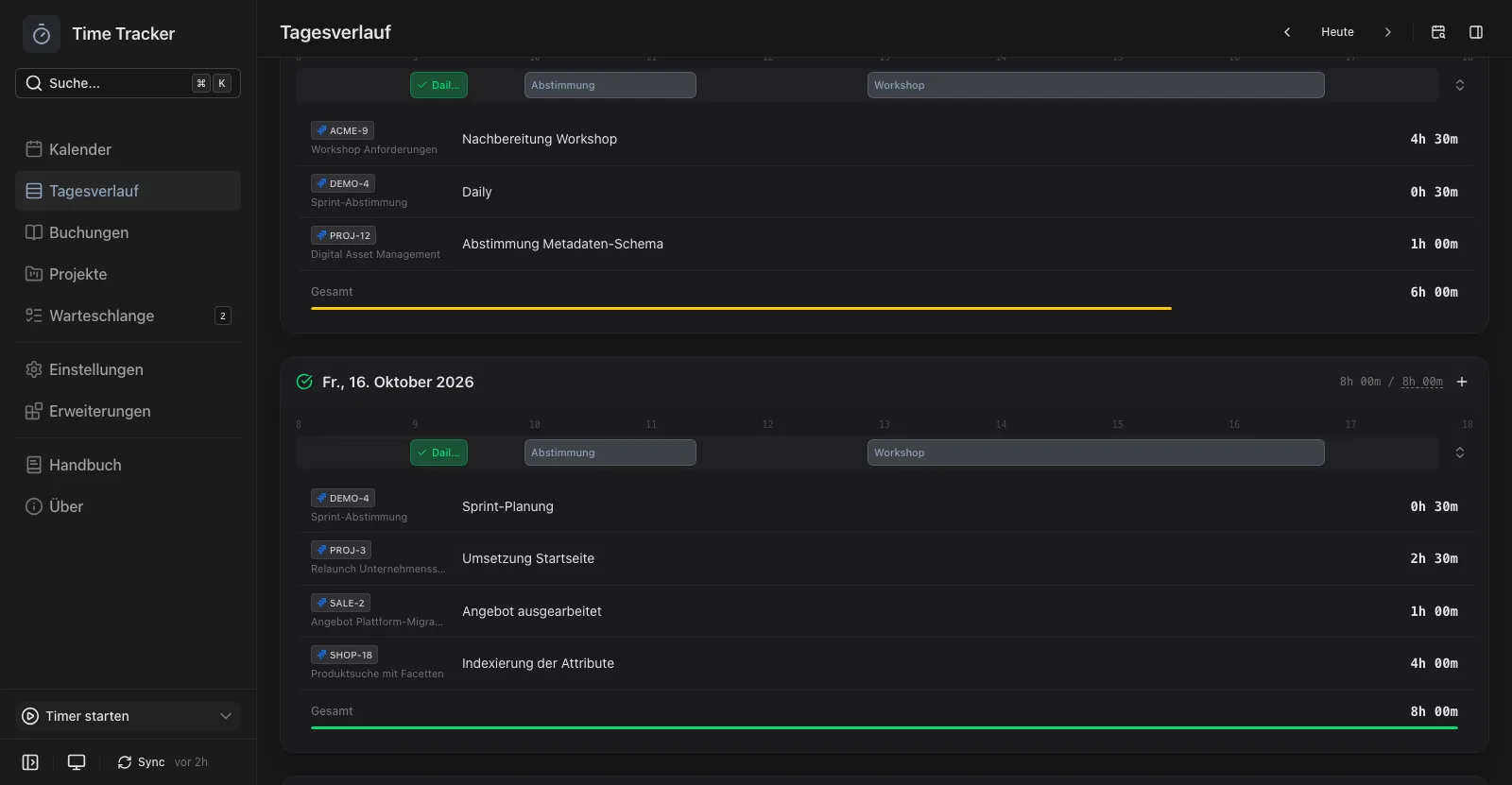Viewport: 1512px width, 785px height.
Task: Expand the upper day's timeline with up-down chevrons
Action: pos(1460,85)
